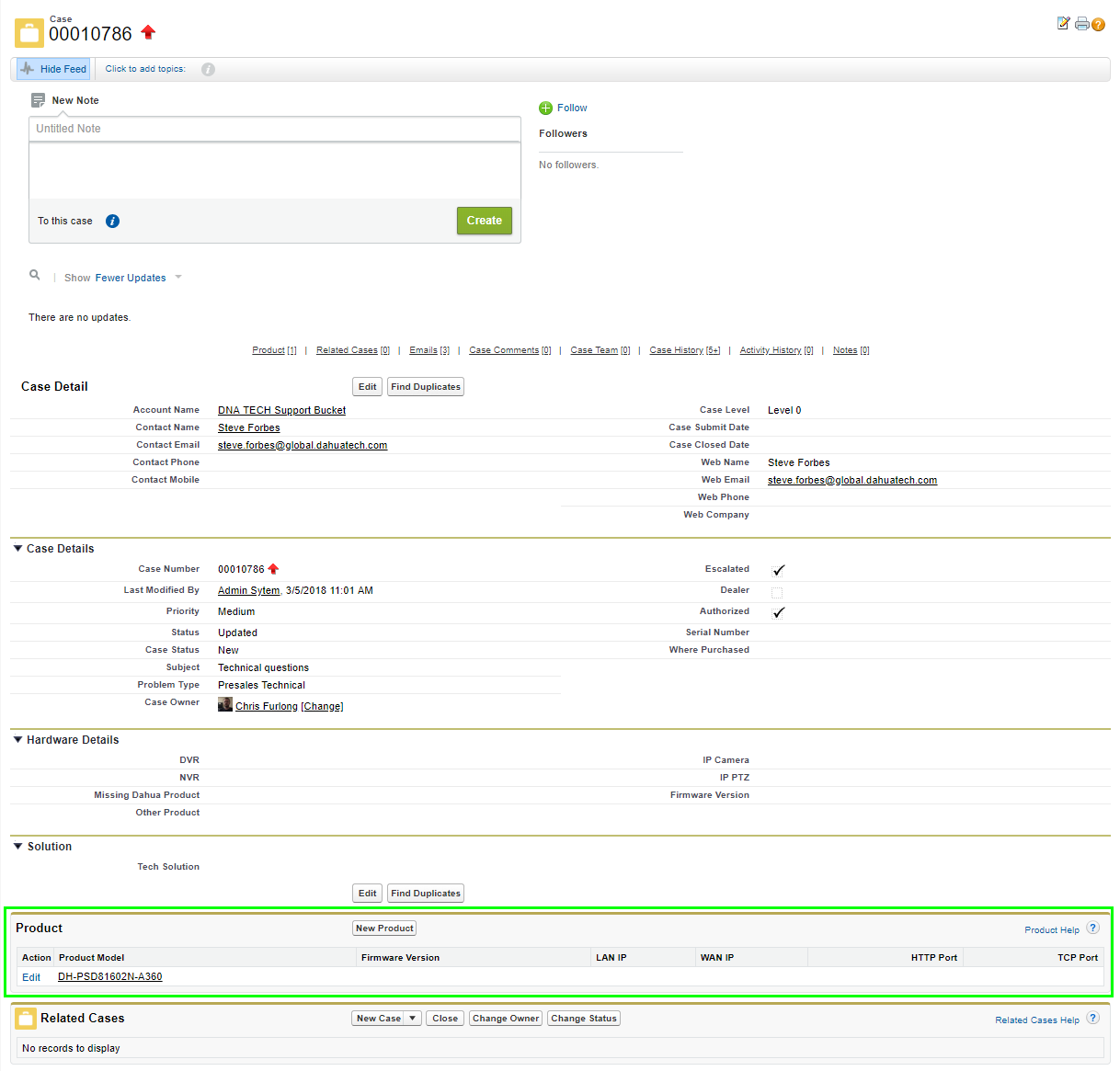The height and width of the screenshot is (1071, 1120).
Task: Click the edit layout pencil icon
Action: [1063, 24]
